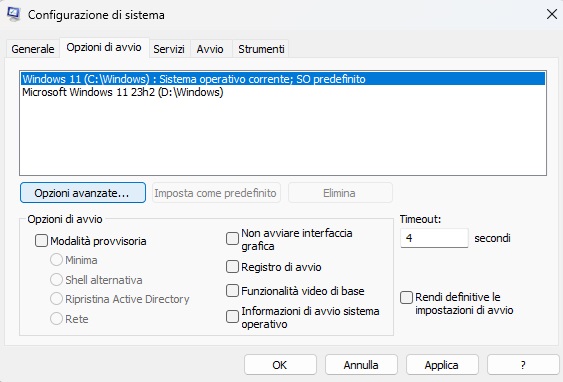Select the Opzioni di avvio tab

click(x=104, y=47)
